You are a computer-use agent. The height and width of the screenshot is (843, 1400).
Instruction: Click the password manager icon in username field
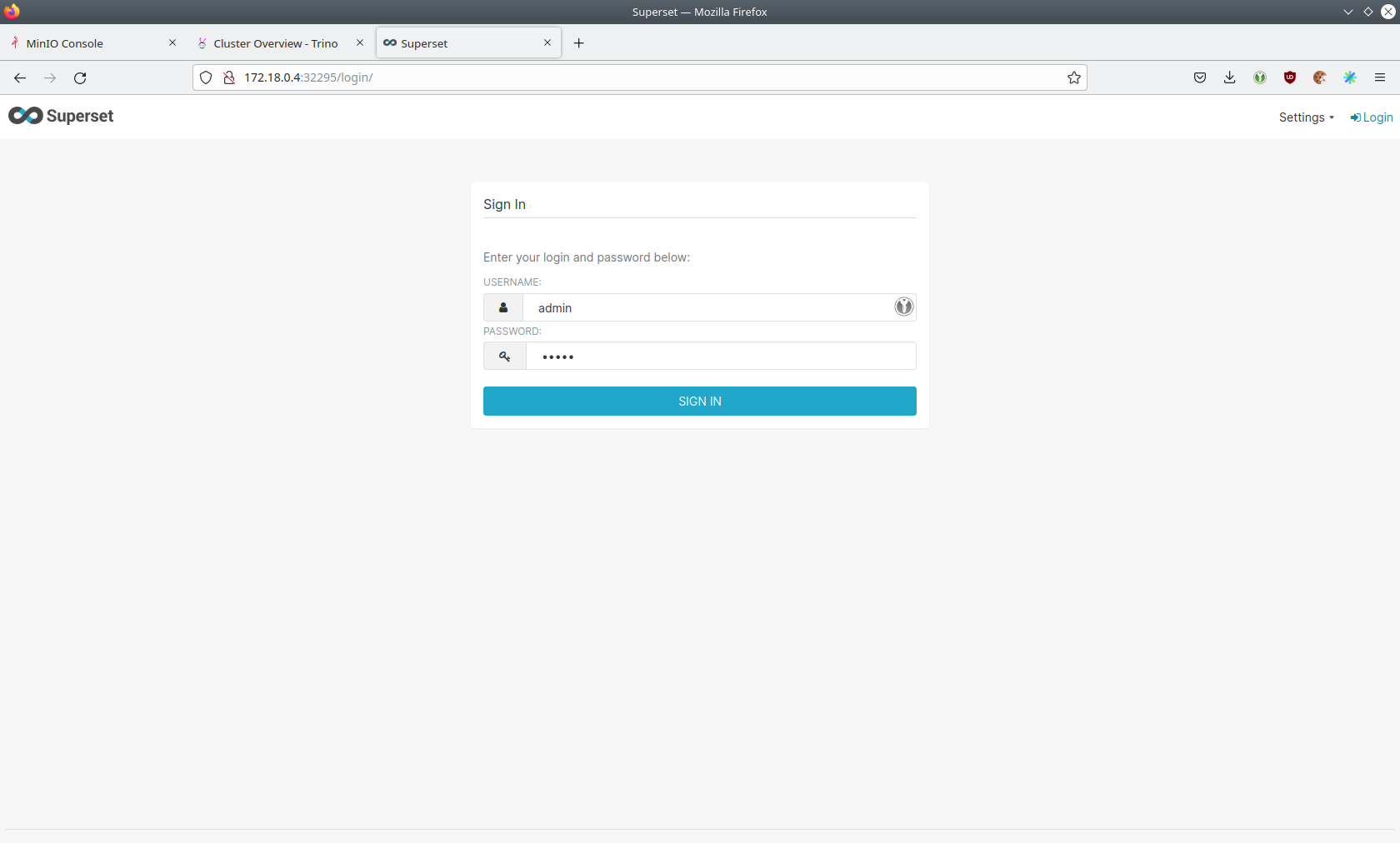tap(903, 307)
